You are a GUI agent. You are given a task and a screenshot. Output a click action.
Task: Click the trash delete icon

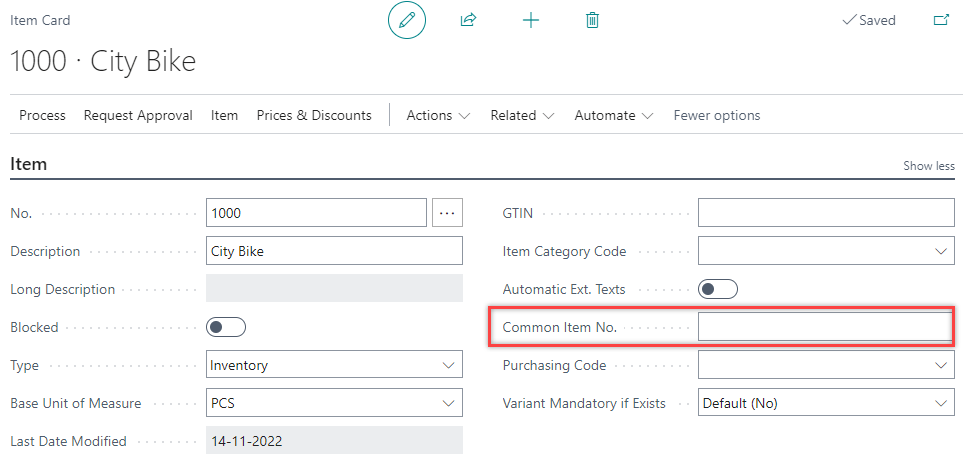click(592, 20)
